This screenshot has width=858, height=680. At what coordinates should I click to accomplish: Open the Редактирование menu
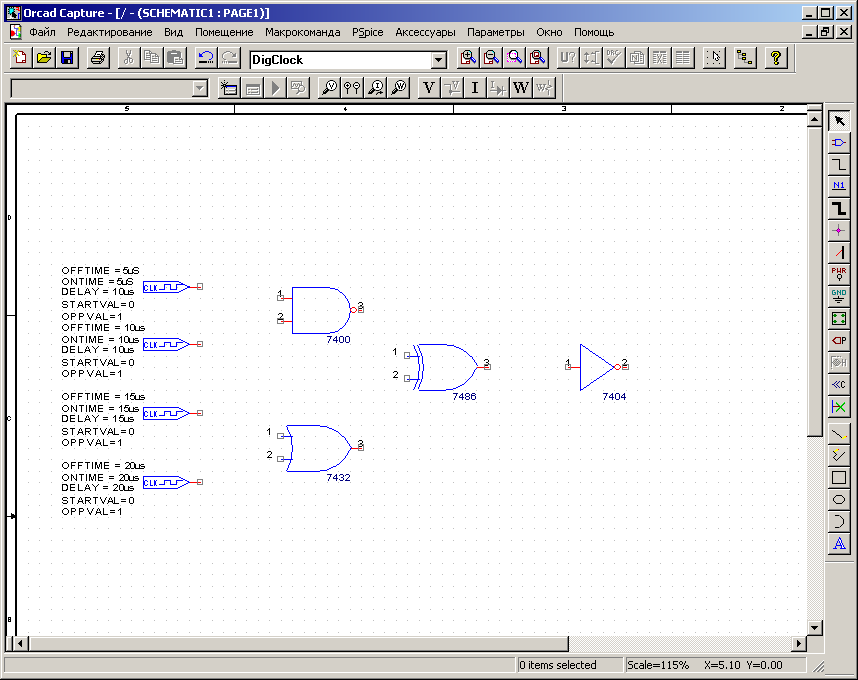[109, 32]
